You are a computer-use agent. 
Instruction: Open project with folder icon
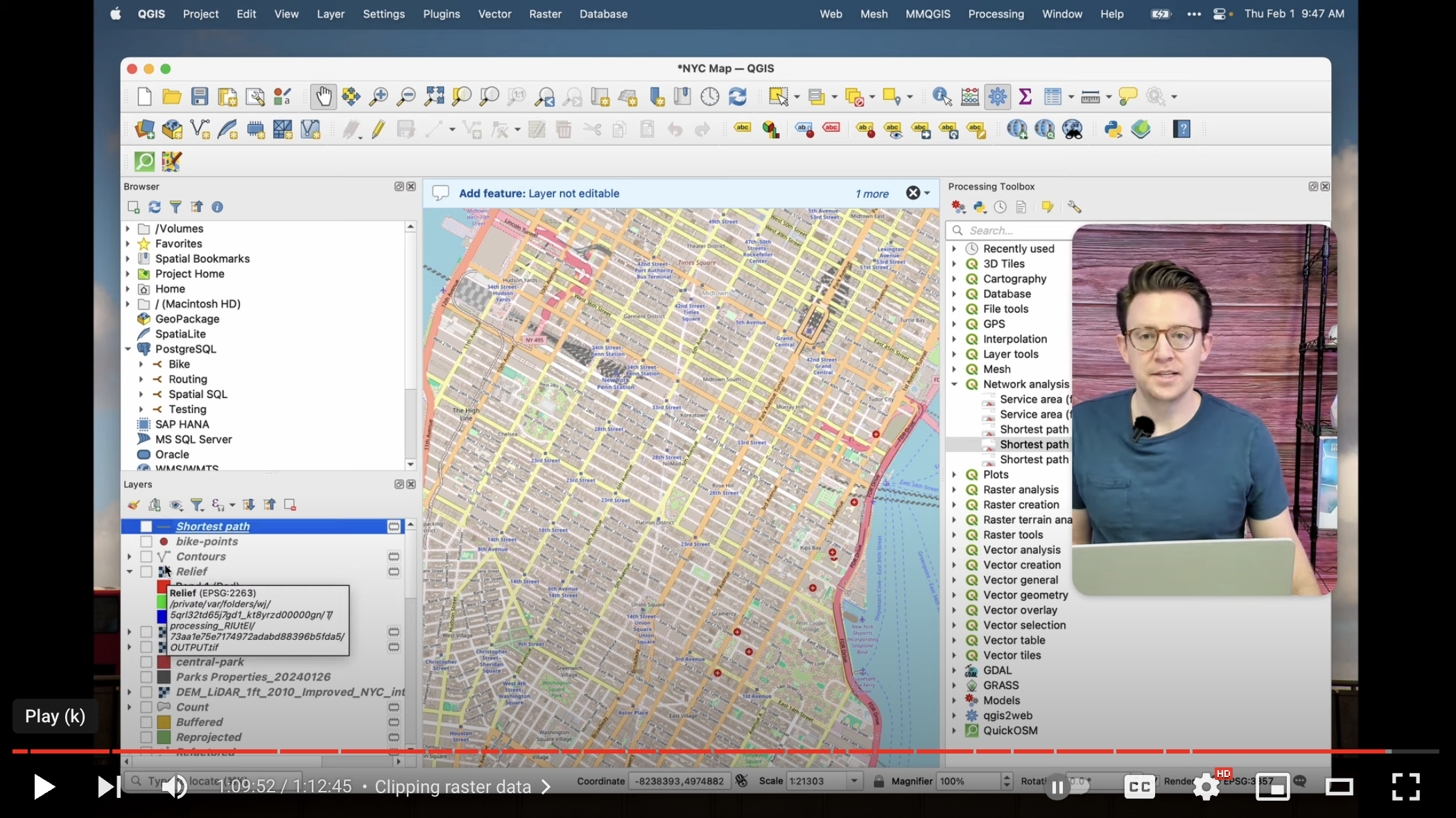(171, 96)
